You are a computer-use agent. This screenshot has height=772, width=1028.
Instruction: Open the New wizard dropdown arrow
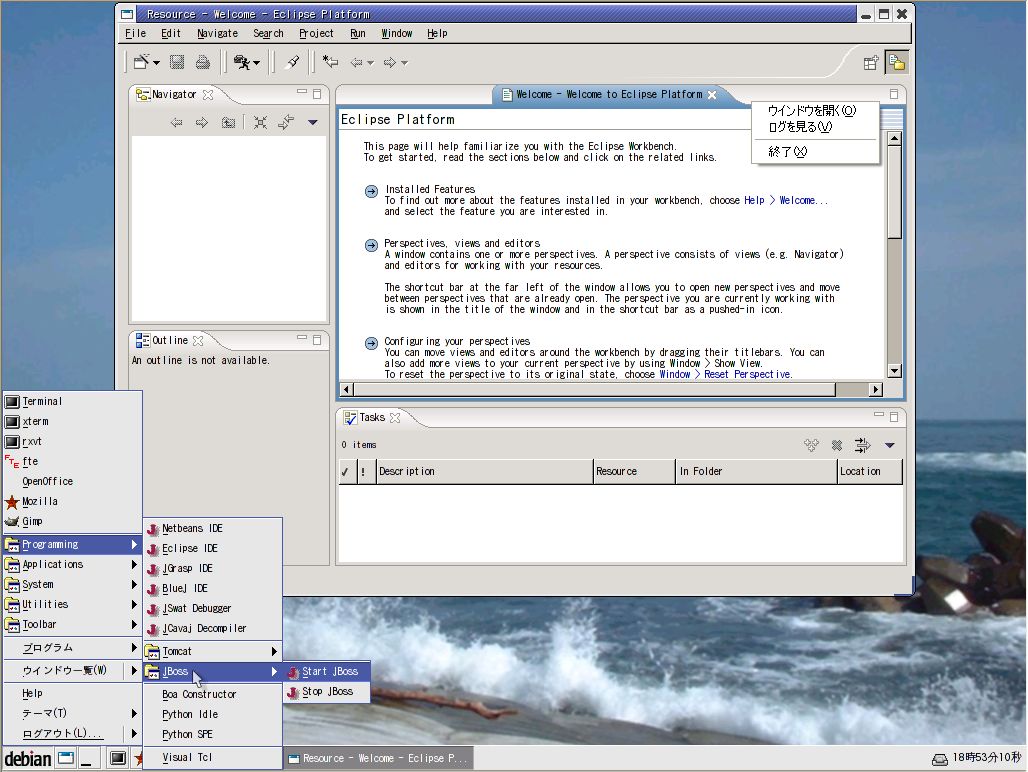[x=156, y=63]
